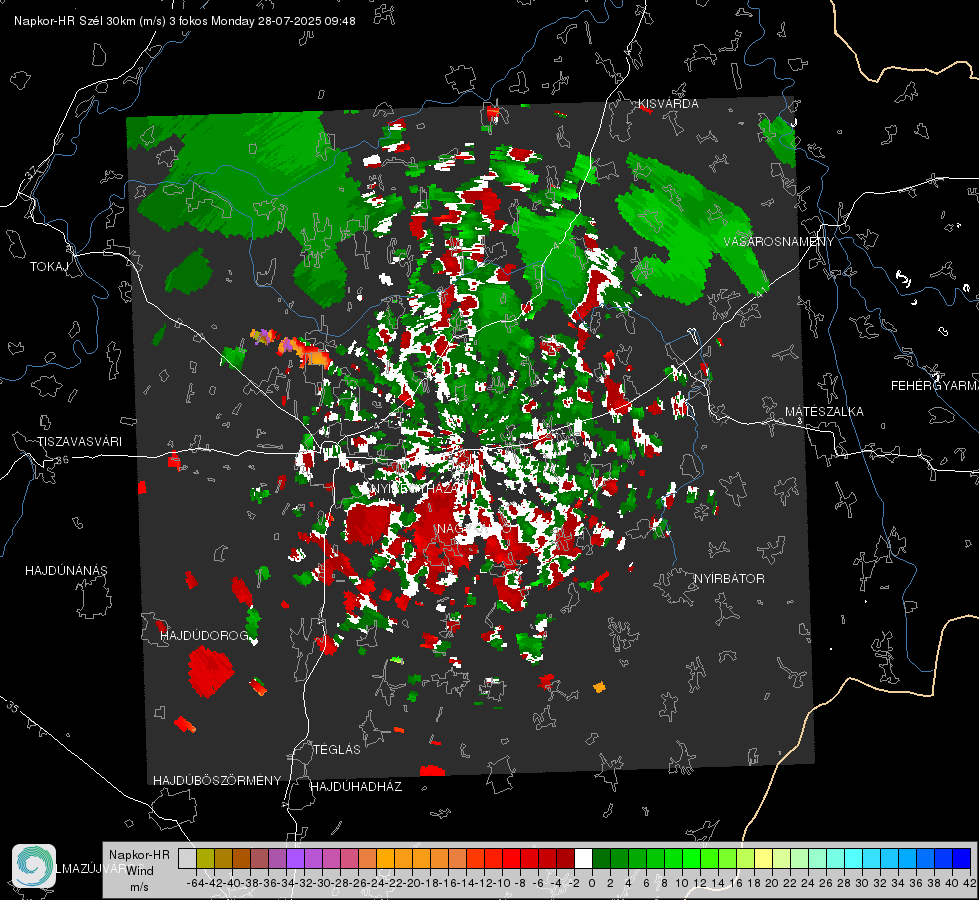Select the MÁTÉSZALKA label
The height and width of the screenshot is (900, 979).
(824, 412)
